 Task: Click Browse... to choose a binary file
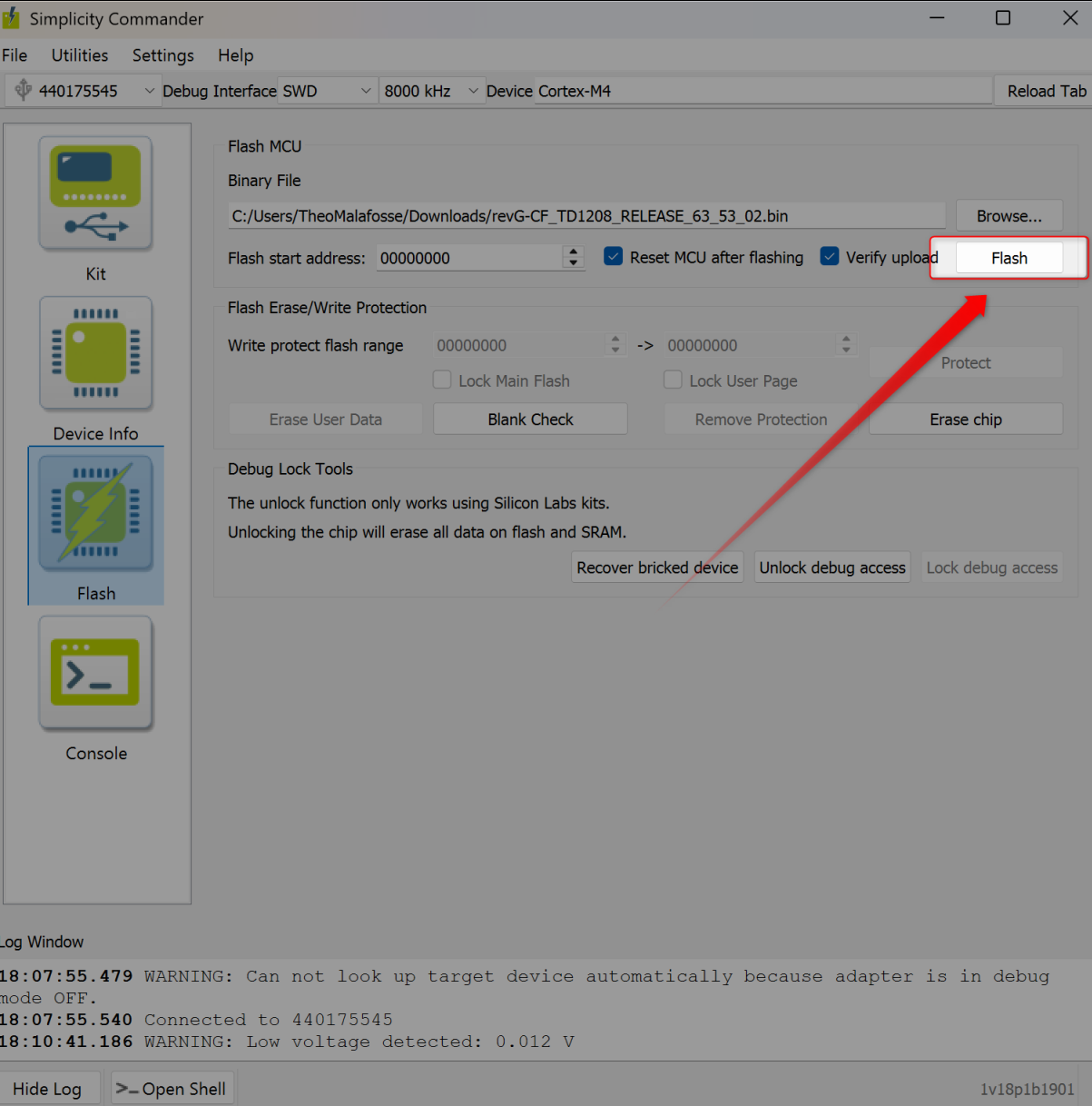pos(1008,216)
